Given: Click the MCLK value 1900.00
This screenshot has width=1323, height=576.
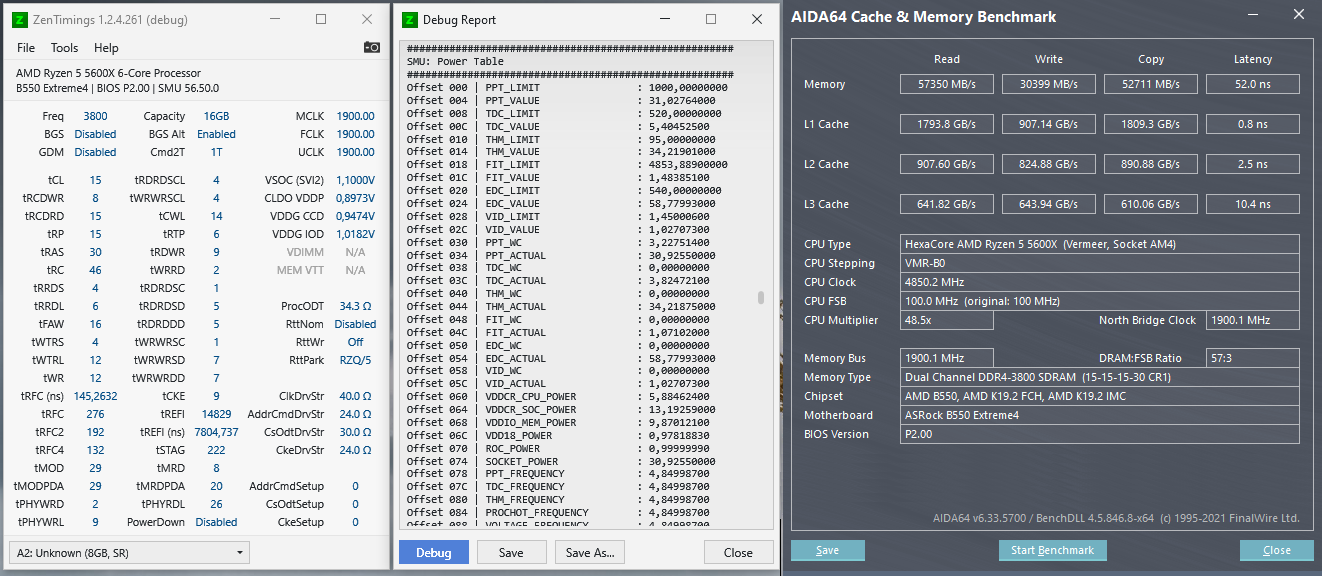Looking at the screenshot, I should tap(355, 116).
